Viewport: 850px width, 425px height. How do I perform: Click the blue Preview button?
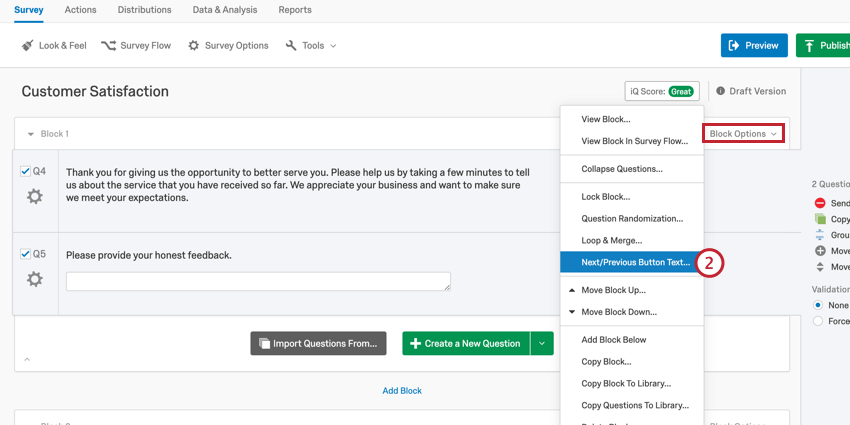[753, 45]
